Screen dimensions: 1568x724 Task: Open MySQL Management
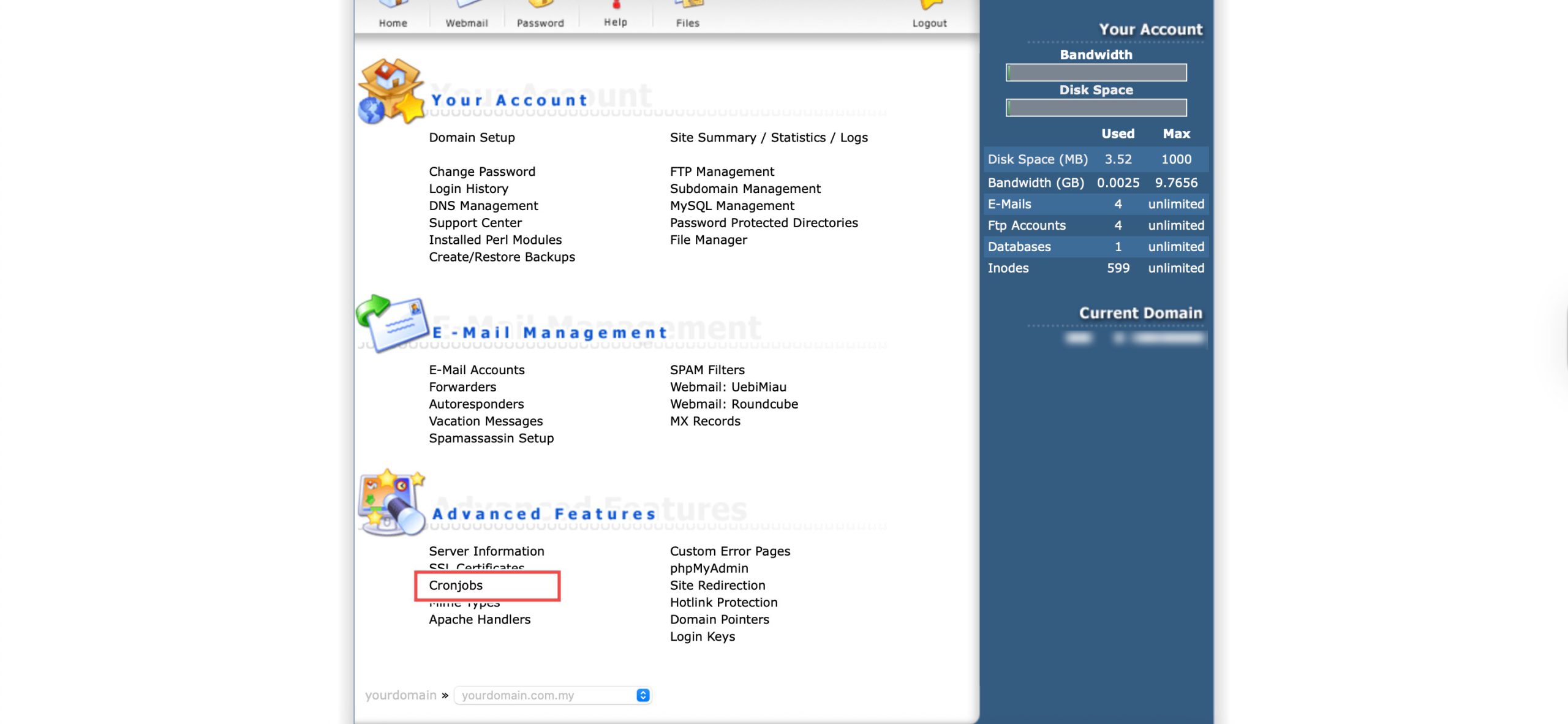coord(731,206)
